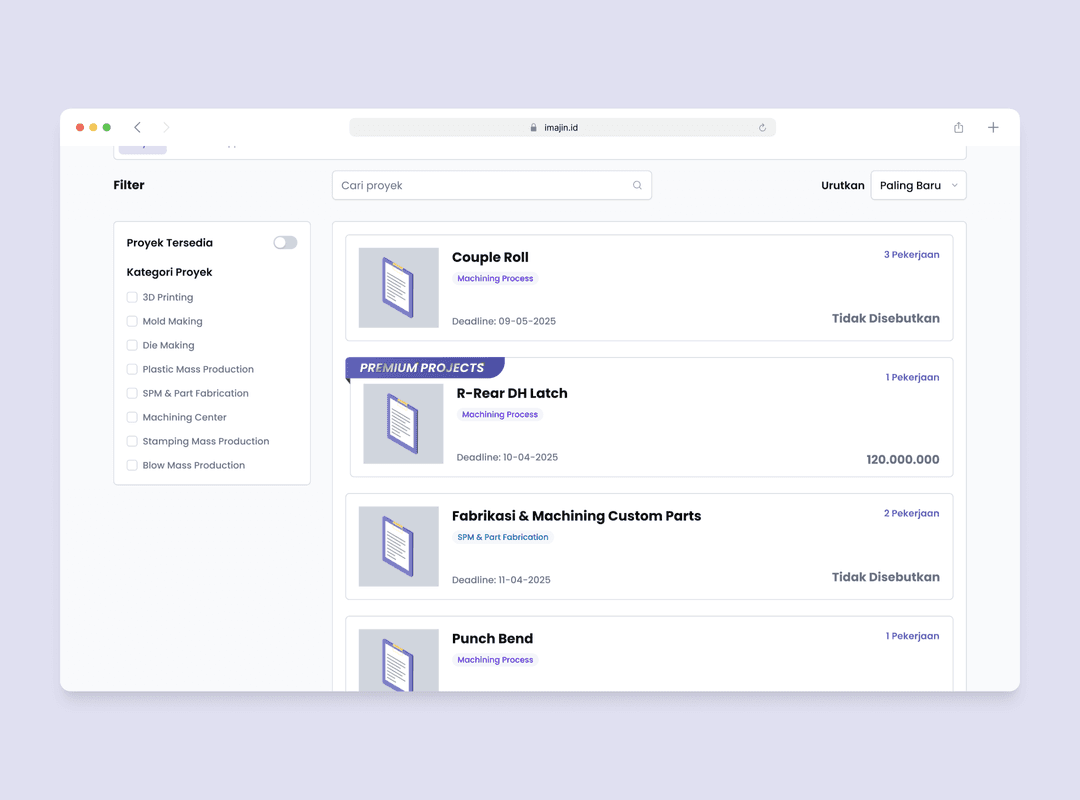Click the browser forward arrow
This screenshot has height=800, width=1080.
166,127
